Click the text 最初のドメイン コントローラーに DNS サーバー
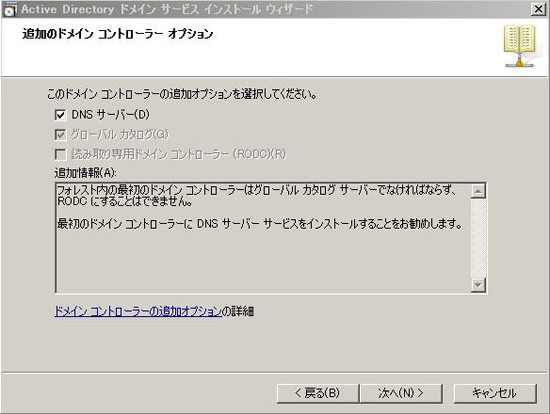The width and height of the screenshot is (550, 414). pyautogui.click(x=159, y=224)
